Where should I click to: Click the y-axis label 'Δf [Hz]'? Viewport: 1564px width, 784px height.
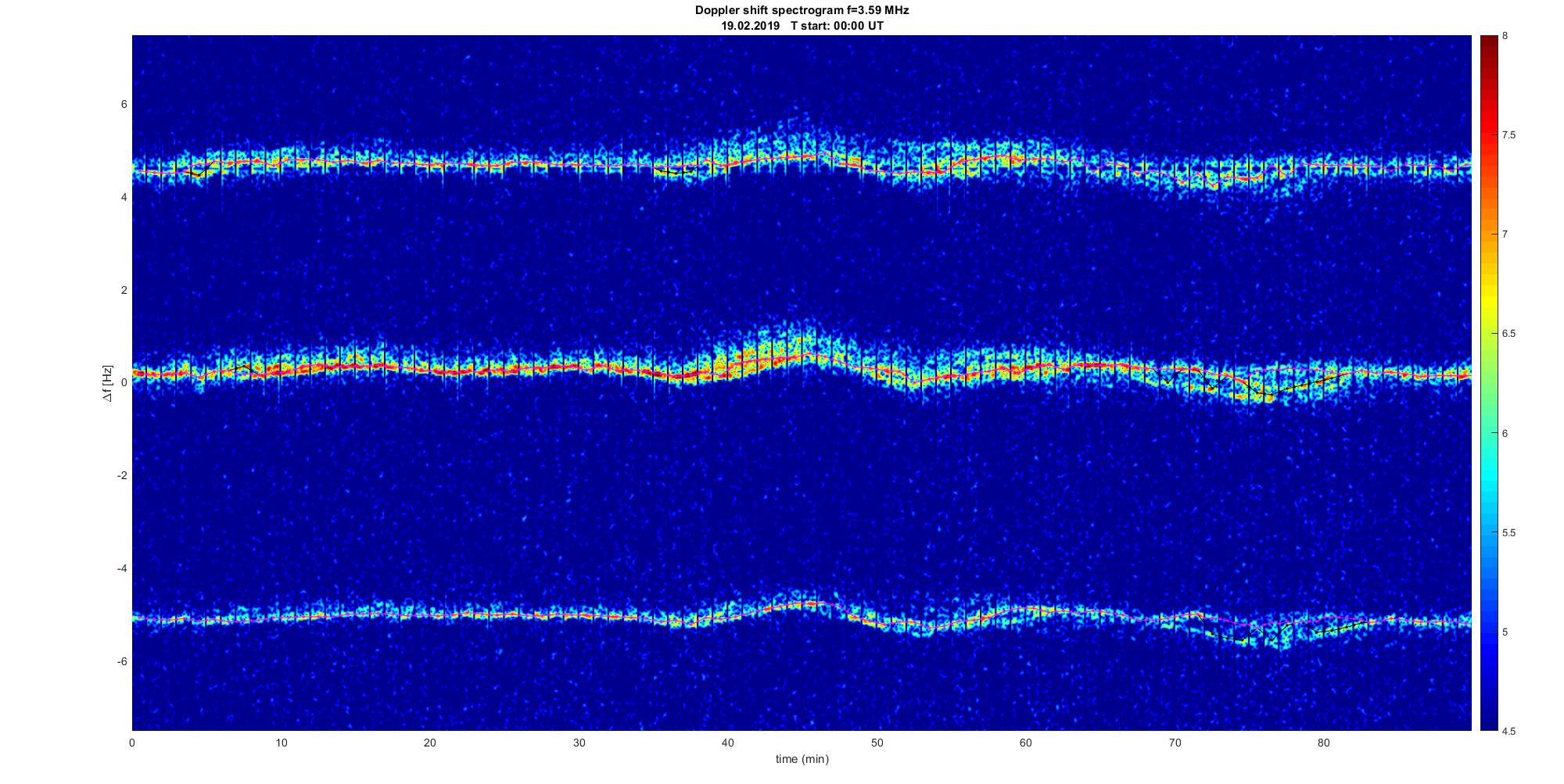pyautogui.click(x=109, y=383)
